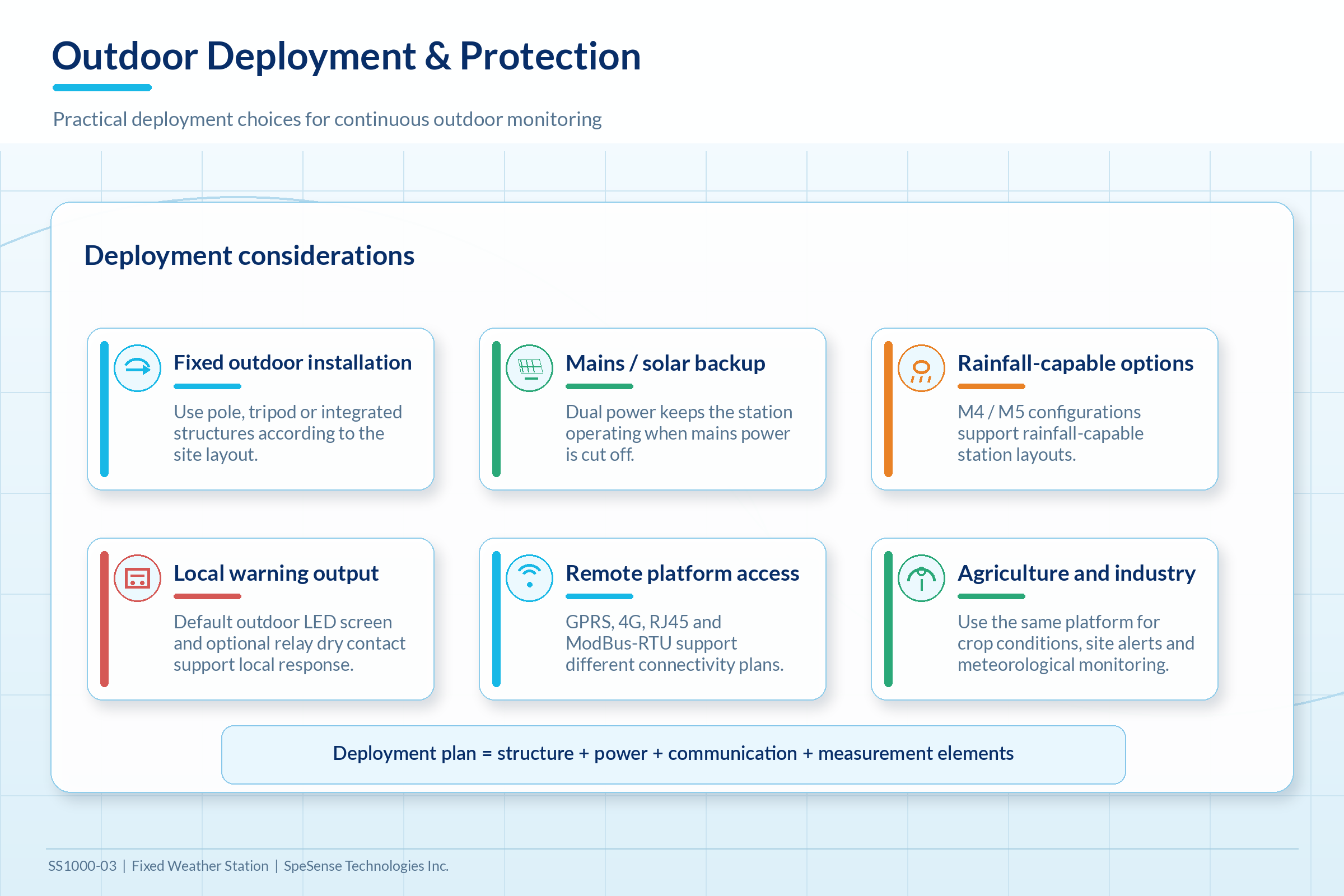
Task: Click the red LED screen icon
Action: click(137, 578)
